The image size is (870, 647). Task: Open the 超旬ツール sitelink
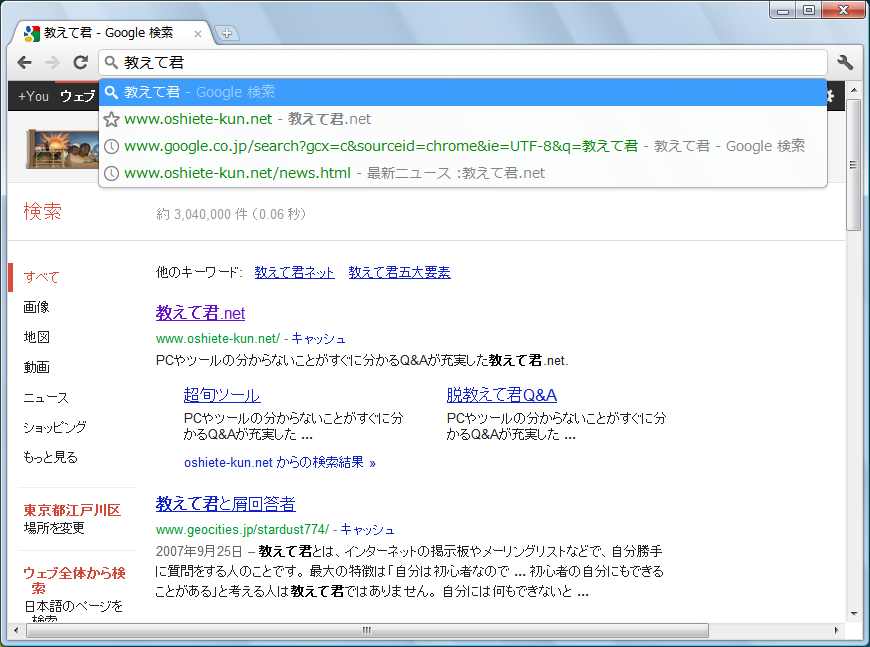[x=222, y=395]
